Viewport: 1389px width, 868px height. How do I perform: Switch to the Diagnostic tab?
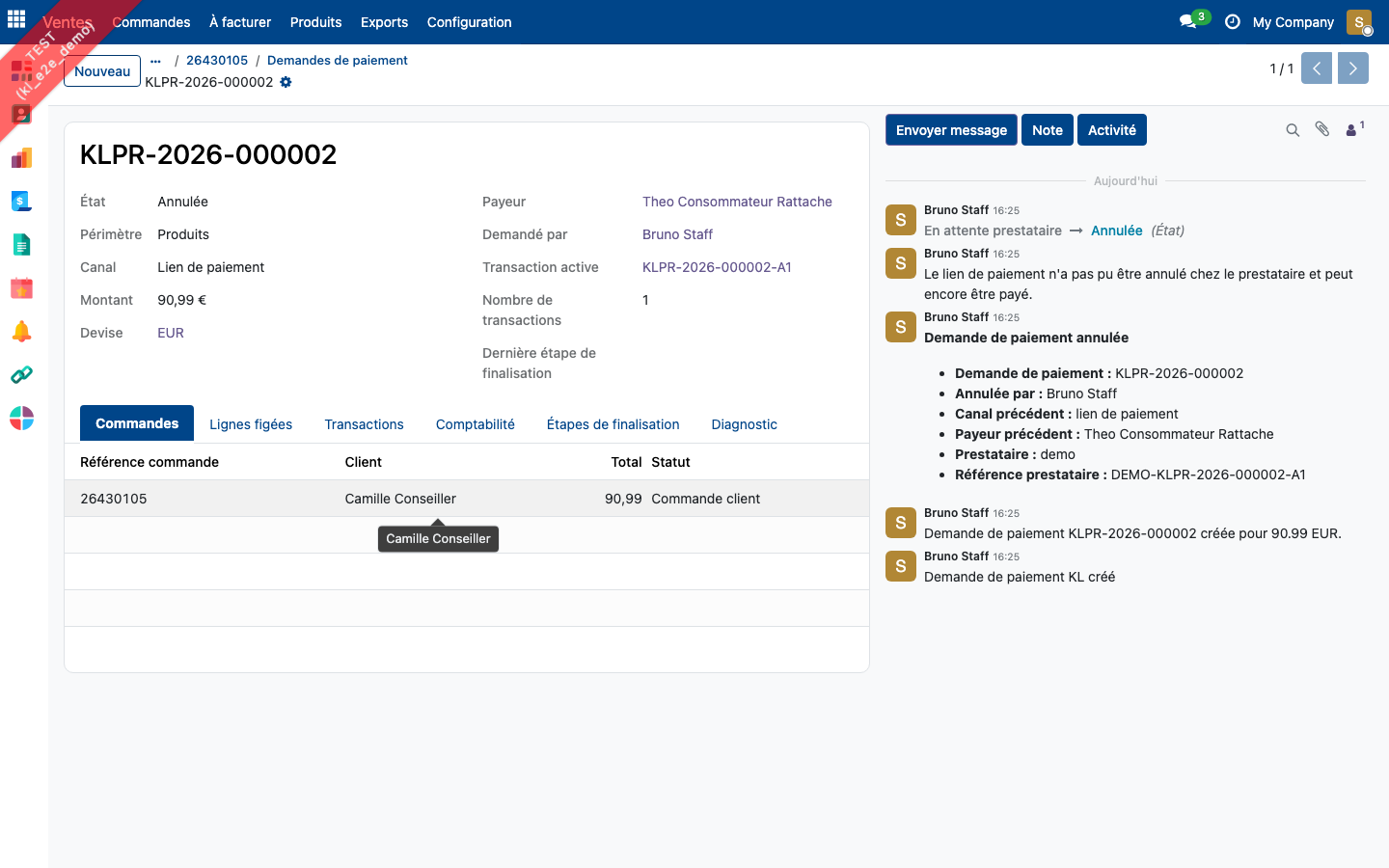pos(744,424)
